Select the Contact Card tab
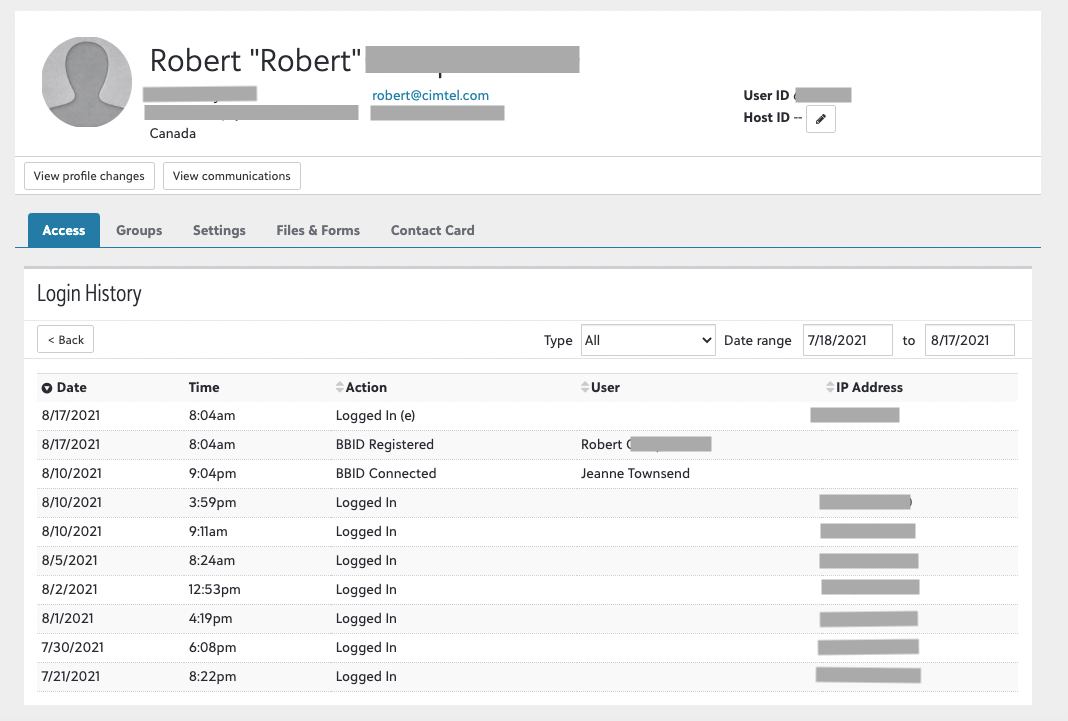This screenshot has height=721, width=1068. pos(432,230)
